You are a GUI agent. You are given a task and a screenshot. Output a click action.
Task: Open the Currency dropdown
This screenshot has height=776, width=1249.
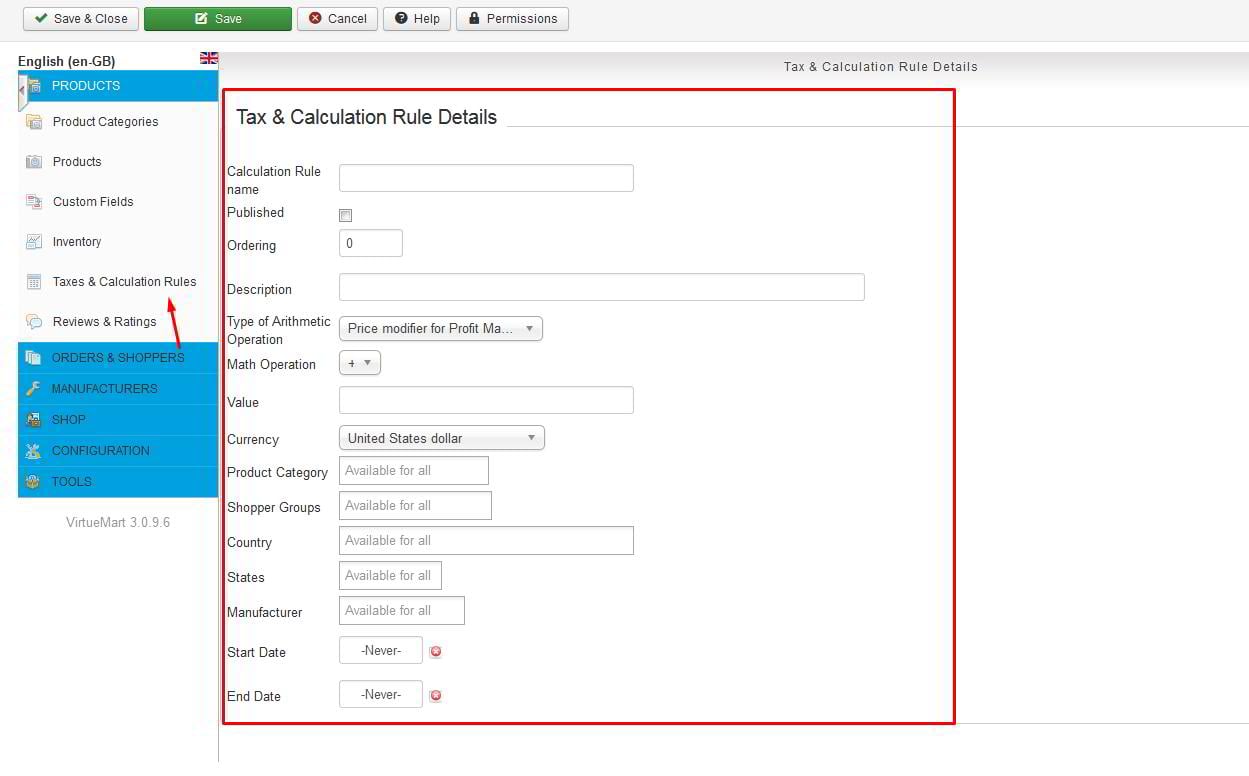(x=441, y=438)
